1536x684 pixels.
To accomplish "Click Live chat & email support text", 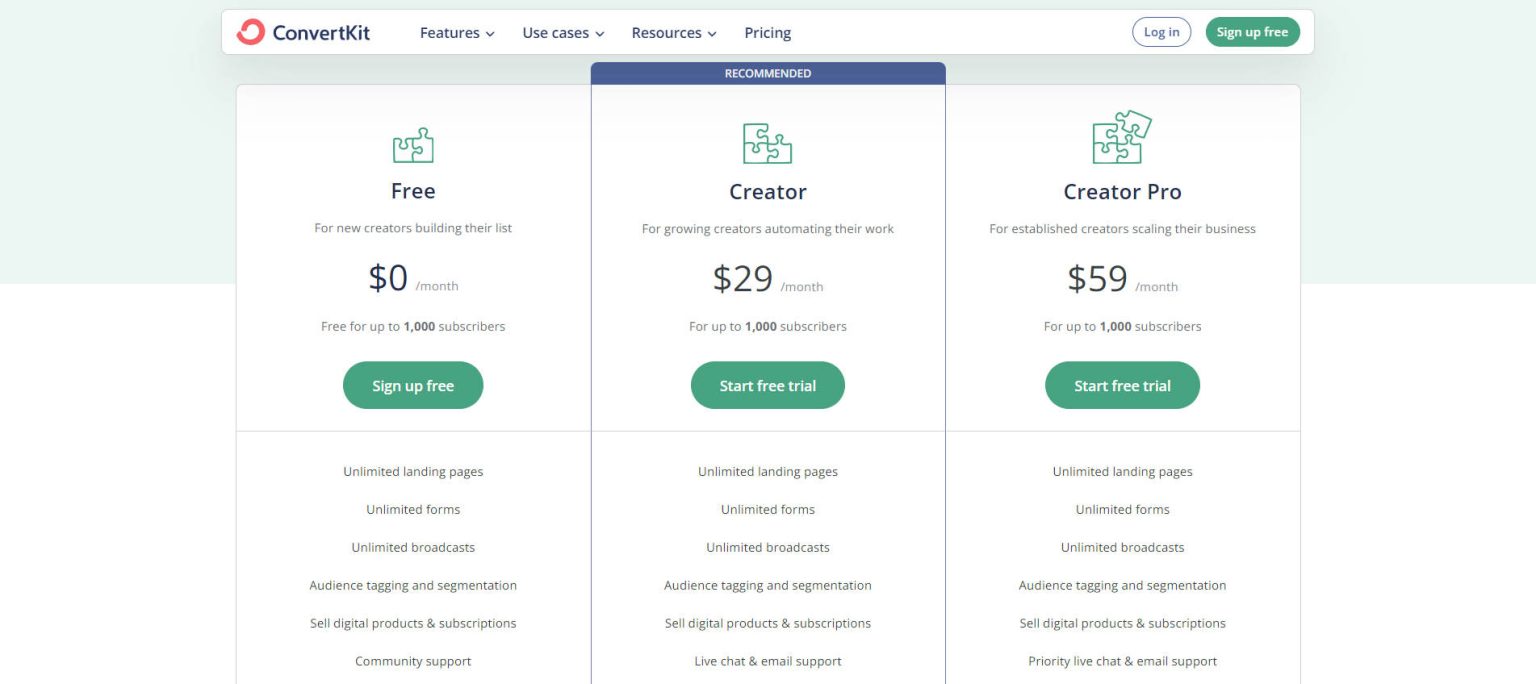I will click(767, 661).
